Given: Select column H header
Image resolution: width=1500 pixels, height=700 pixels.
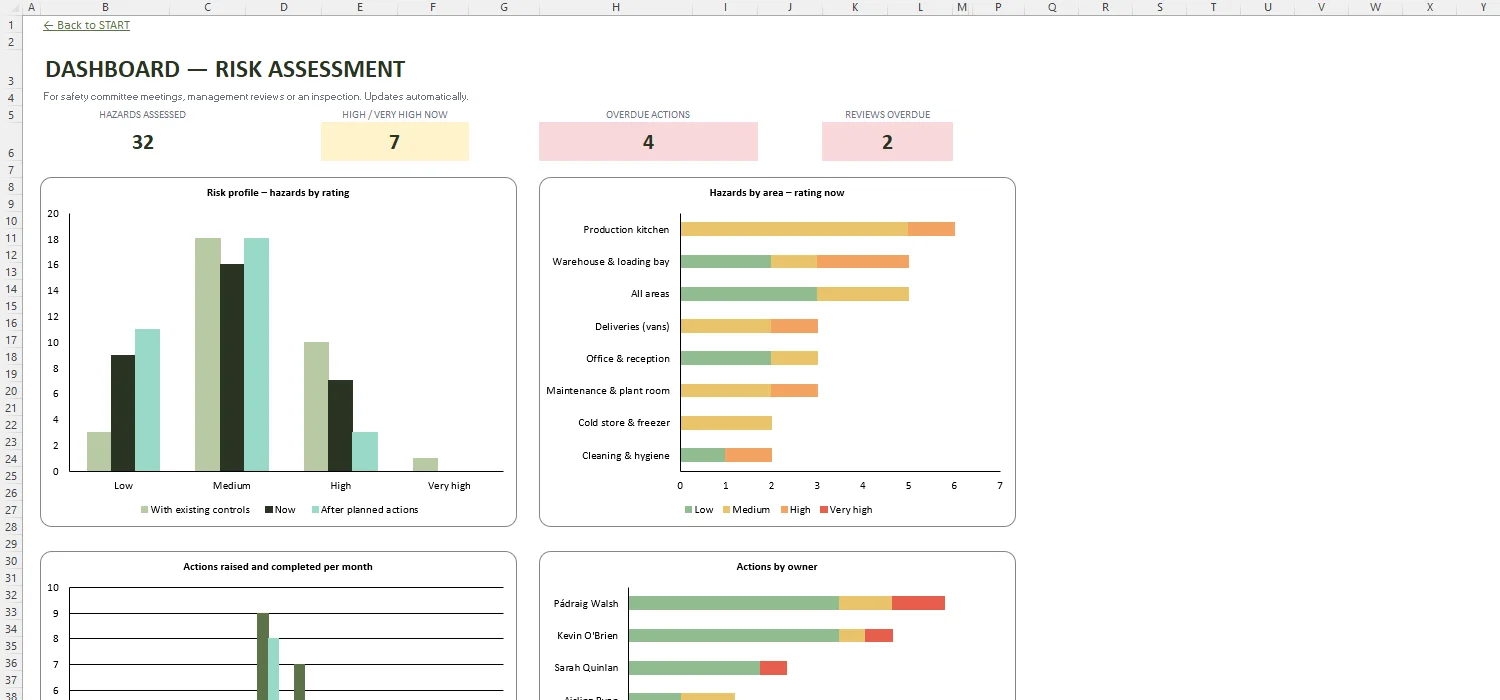Looking at the screenshot, I should click(615, 7).
